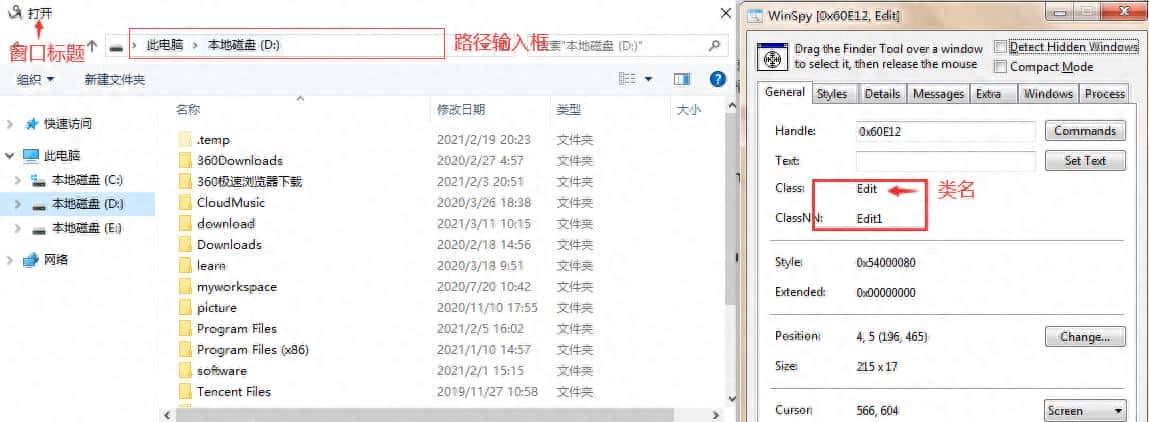Switch to the Details tab
The height and width of the screenshot is (422, 1149).
[x=882, y=94]
